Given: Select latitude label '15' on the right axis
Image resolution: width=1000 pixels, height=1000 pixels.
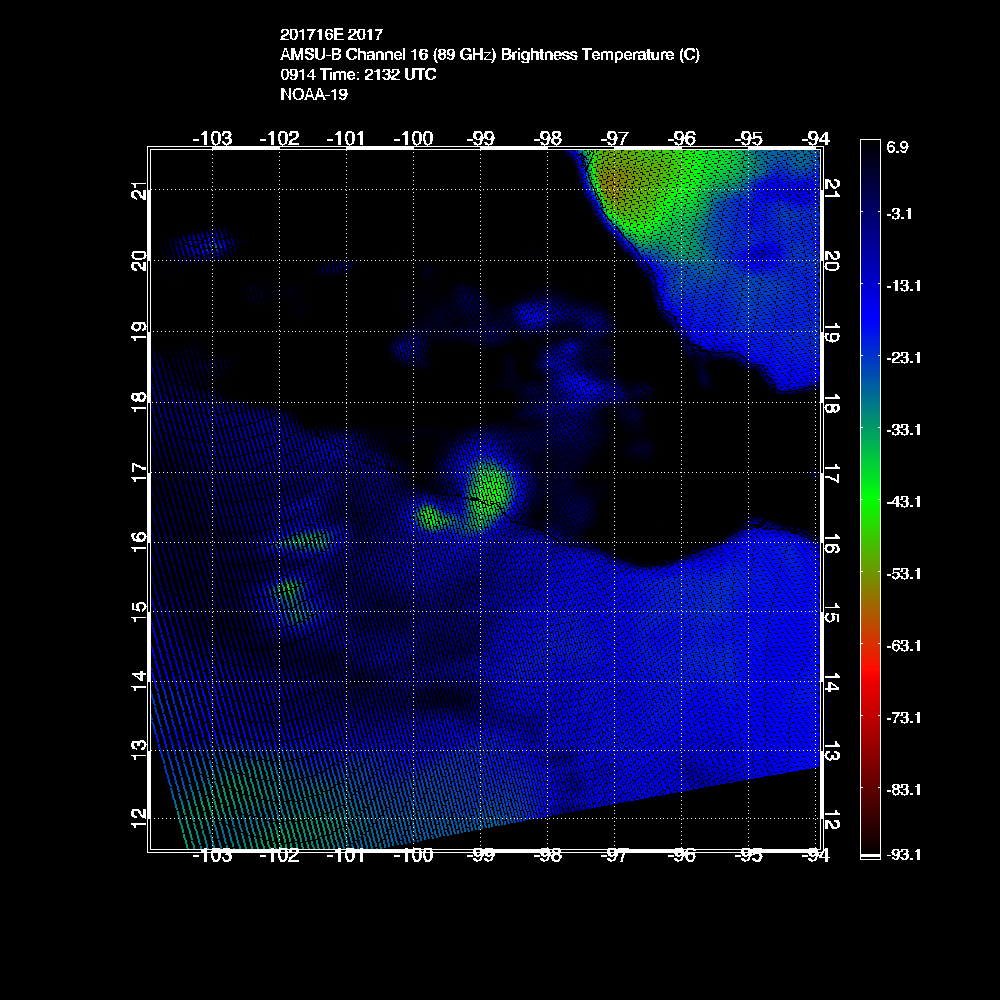Looking at the screenshot, I should pyautogui.click(x=832, y=613).
